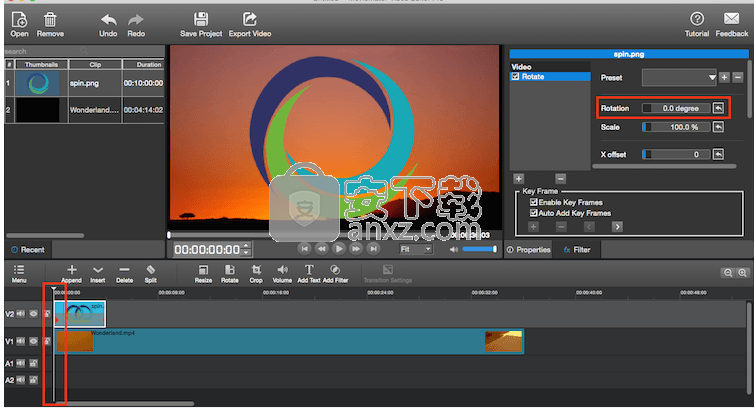The image size is (755, 408).
Task: Click the Export Video icon
Action: point(249,20)
